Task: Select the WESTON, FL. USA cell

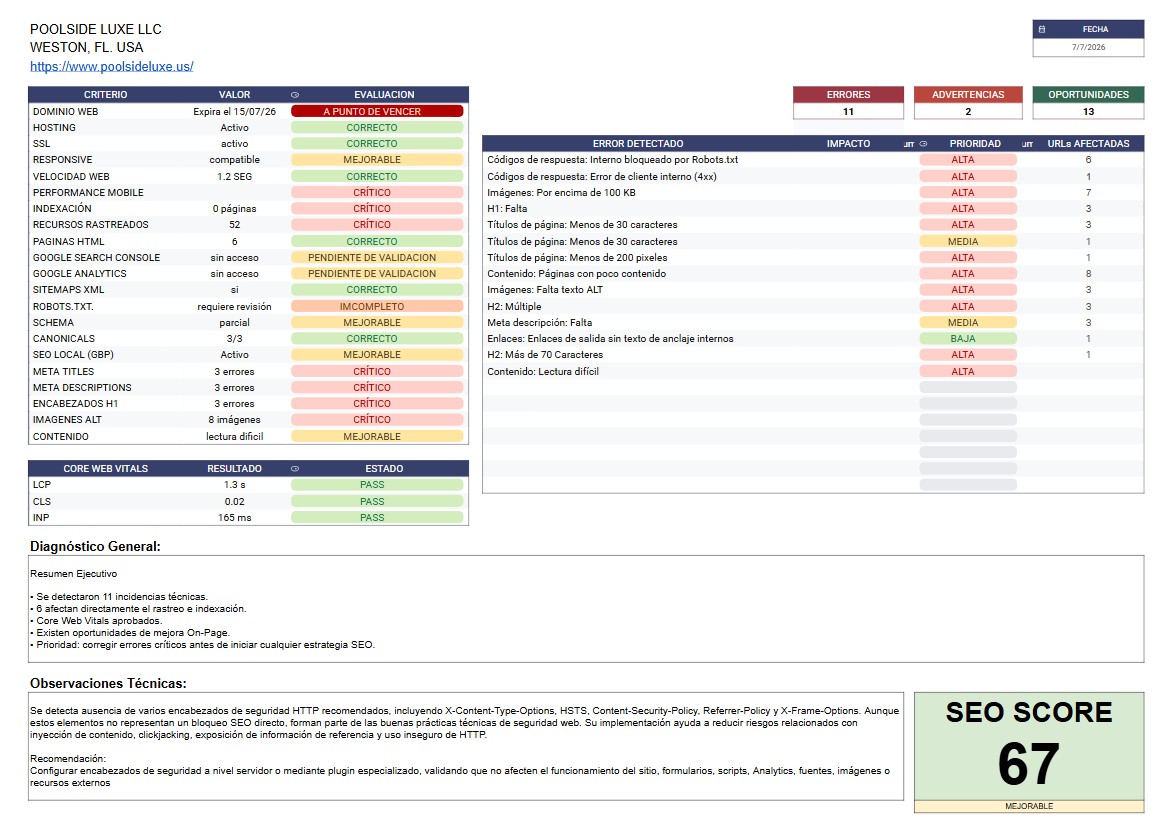Action: (x=87, y=47)
